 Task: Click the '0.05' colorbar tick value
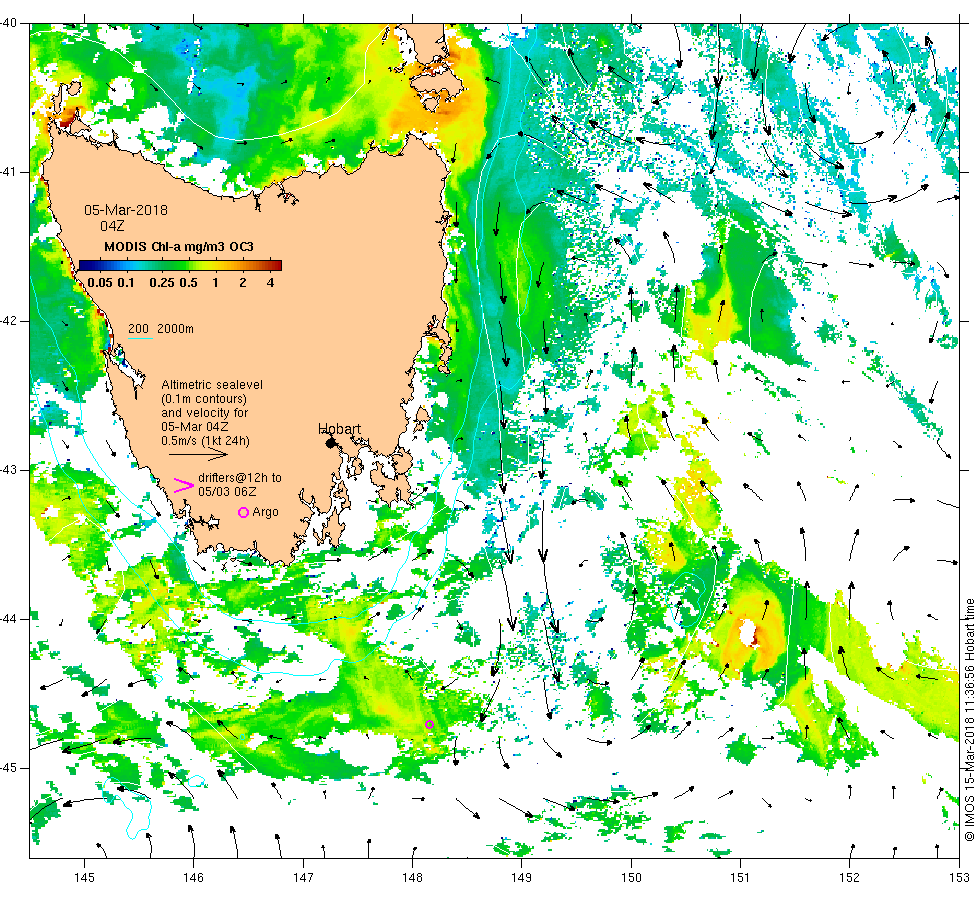(x=100, y=282)
